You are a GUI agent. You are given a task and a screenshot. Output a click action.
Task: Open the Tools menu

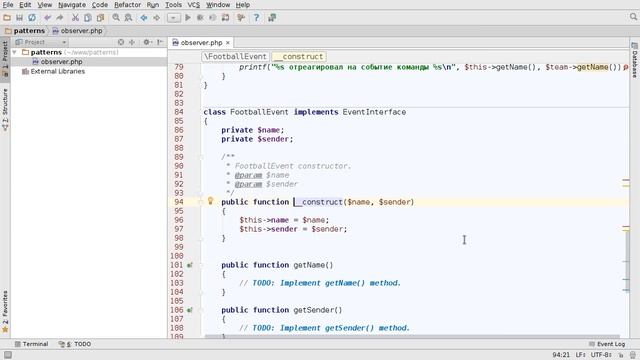(173, 5)
